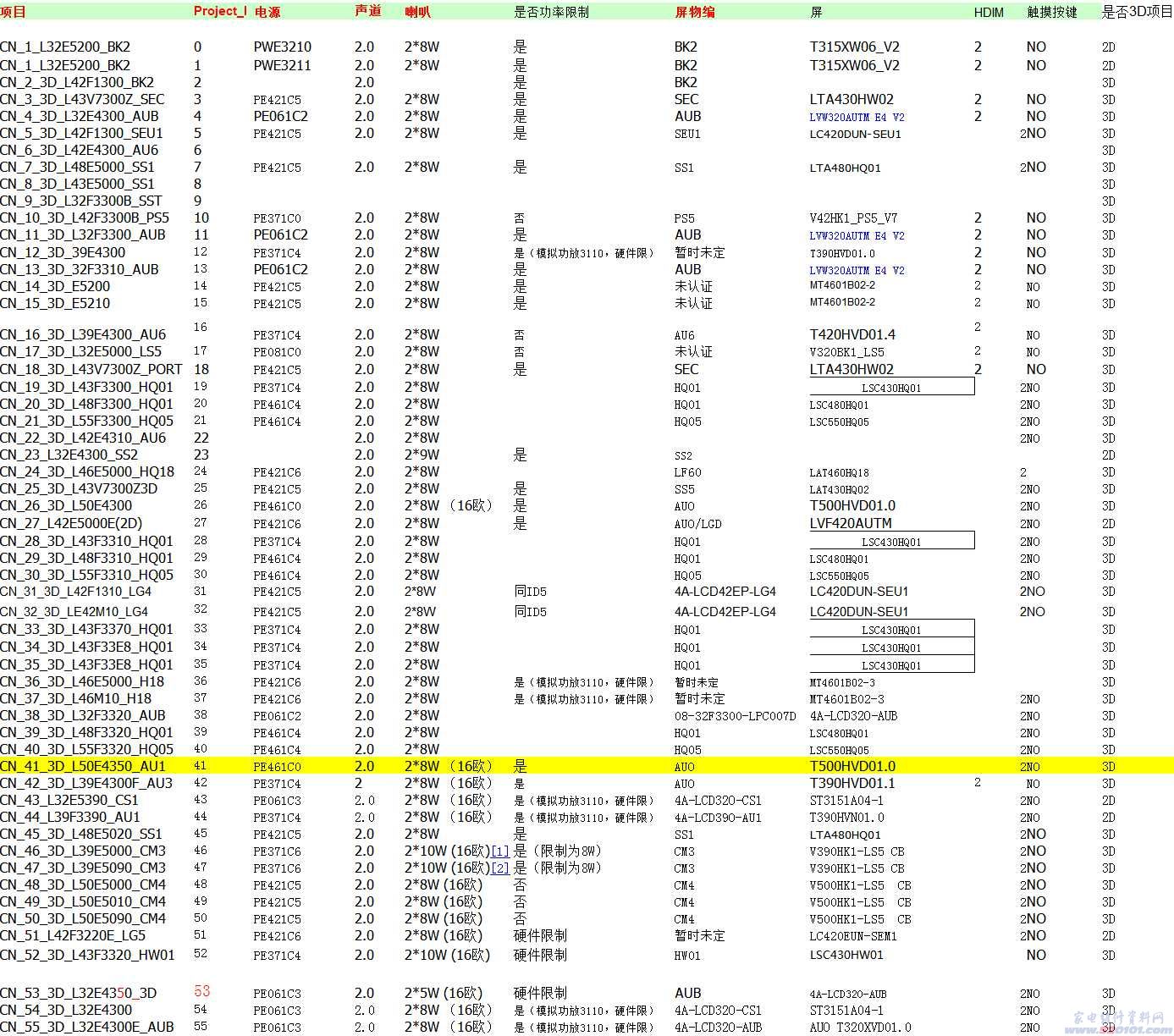The height and width of the screenshot is (1036, 1174).
Task: Click project cell CN_33_3D_L43F3370_HQ01
Action: click(x=86, y=630)
